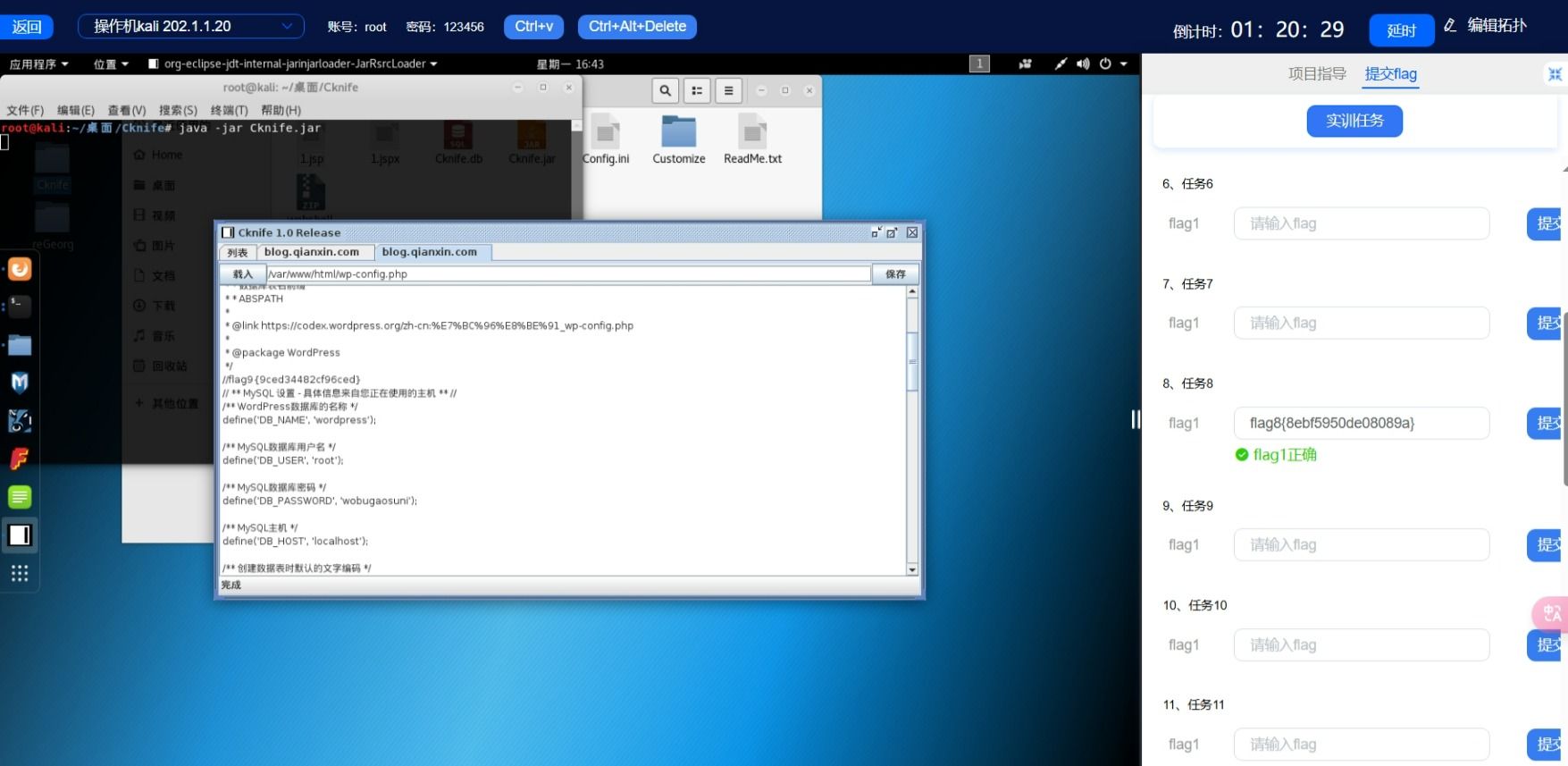Open the 星期一 16:43 clock menu
The image size is (1568, 766).
tap(570, 63)
